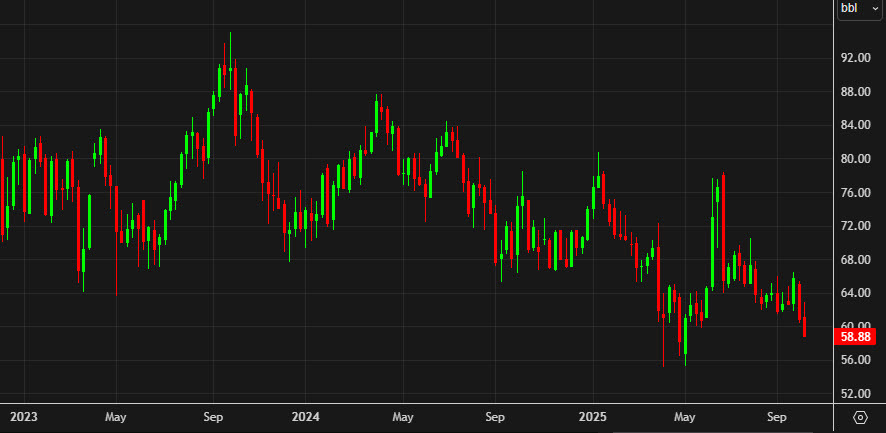Select the 2024 year marker on time axis
Screen dimensions: 886x433
(306, 416)
